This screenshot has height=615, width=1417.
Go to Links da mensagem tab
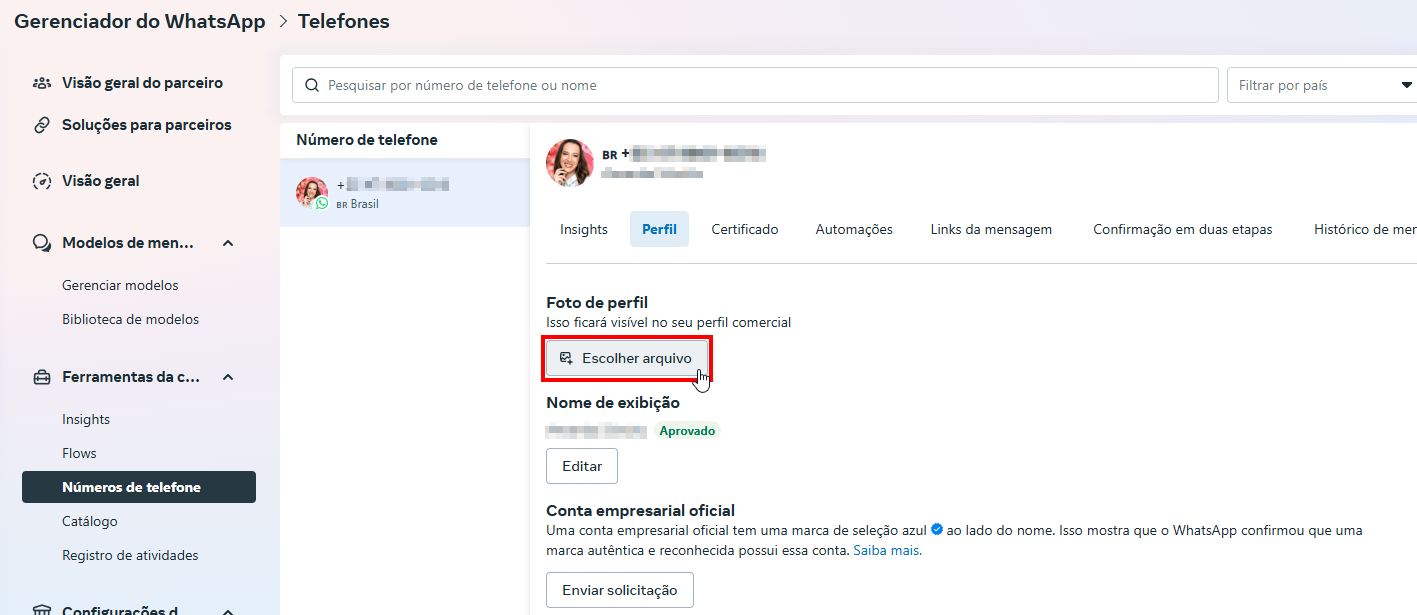(991, 229)
